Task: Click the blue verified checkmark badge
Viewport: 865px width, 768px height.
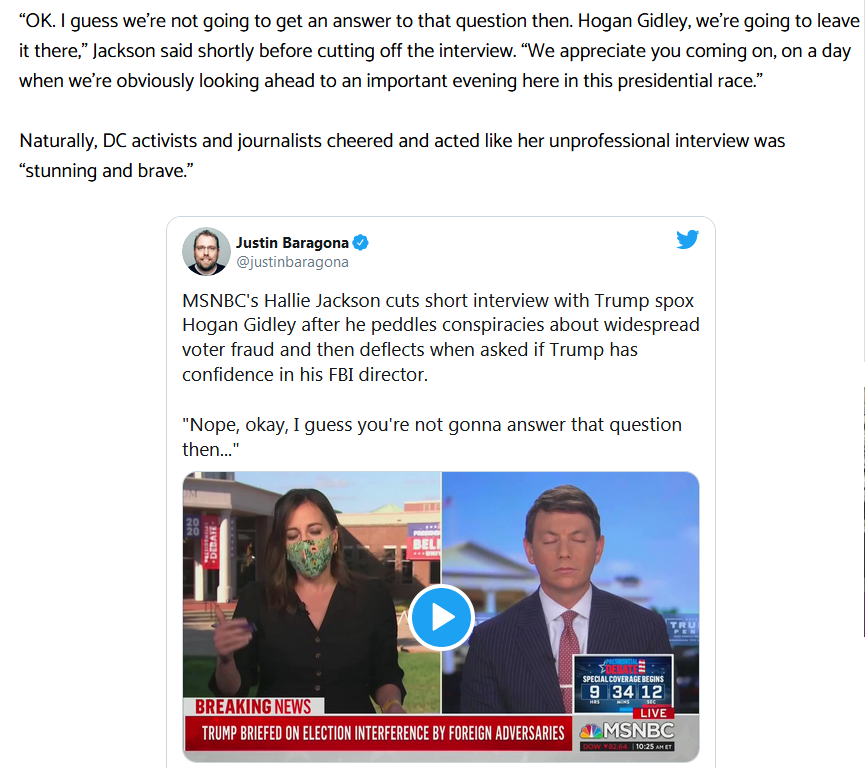Action: [x=361, y=242]
